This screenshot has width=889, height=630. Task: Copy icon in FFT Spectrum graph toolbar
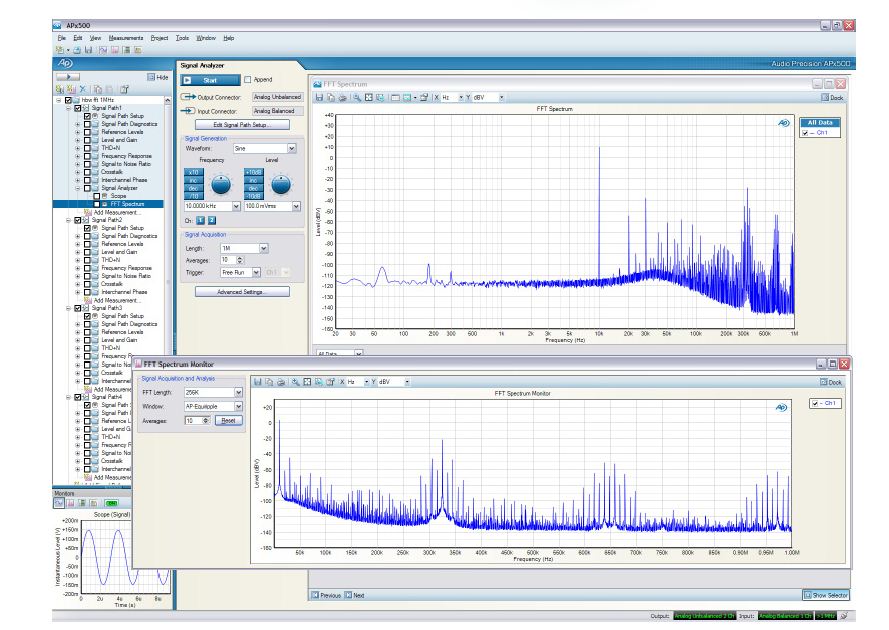(331, 98)
